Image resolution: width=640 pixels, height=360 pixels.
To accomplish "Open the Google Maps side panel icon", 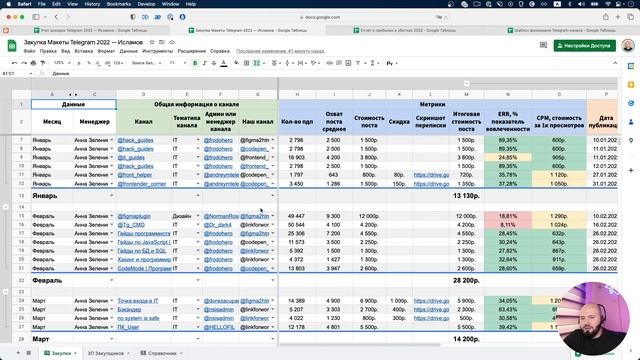I will coord(631,140).
